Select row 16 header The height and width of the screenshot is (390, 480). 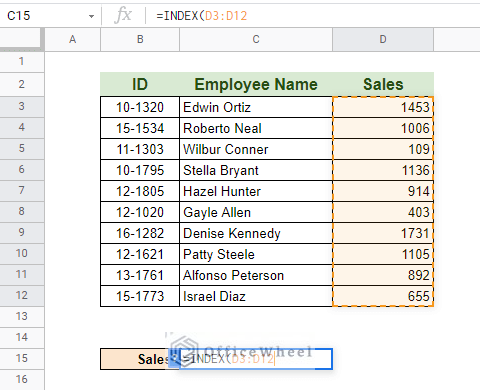coord(22,379)
